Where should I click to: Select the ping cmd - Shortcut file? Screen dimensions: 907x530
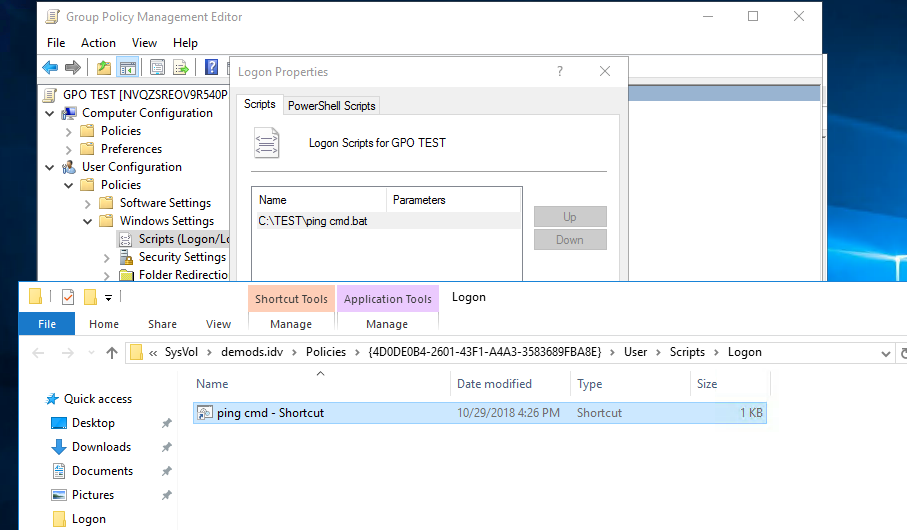coord(480,413)
